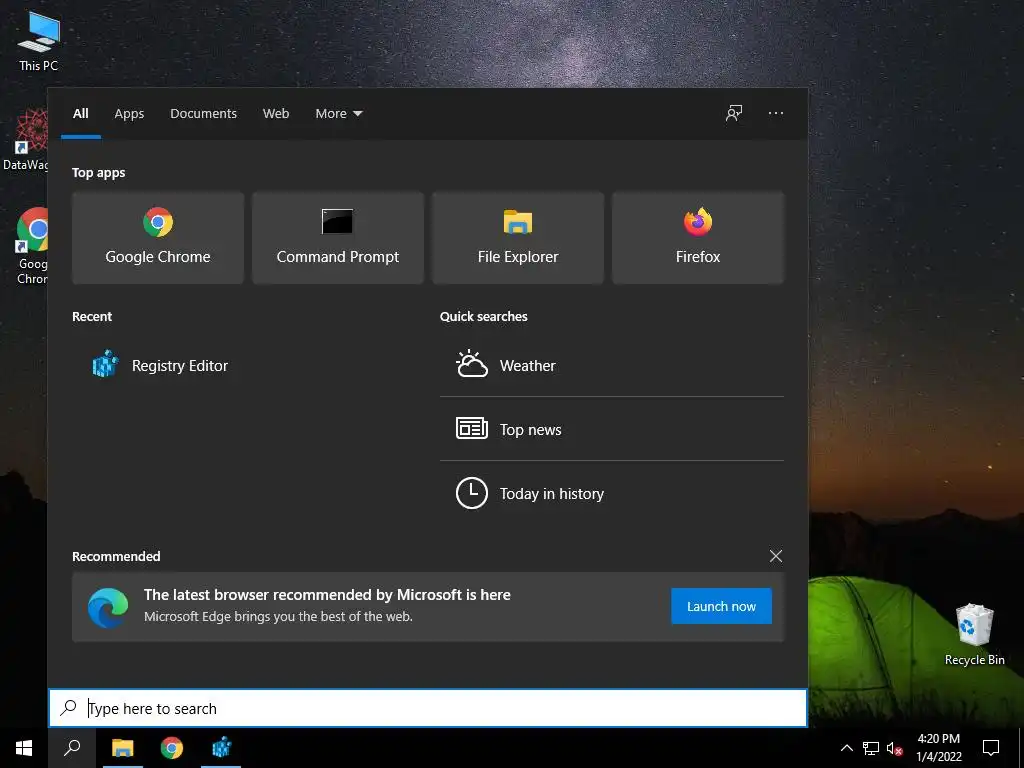Select the Weather quick search

click(612, 365)
